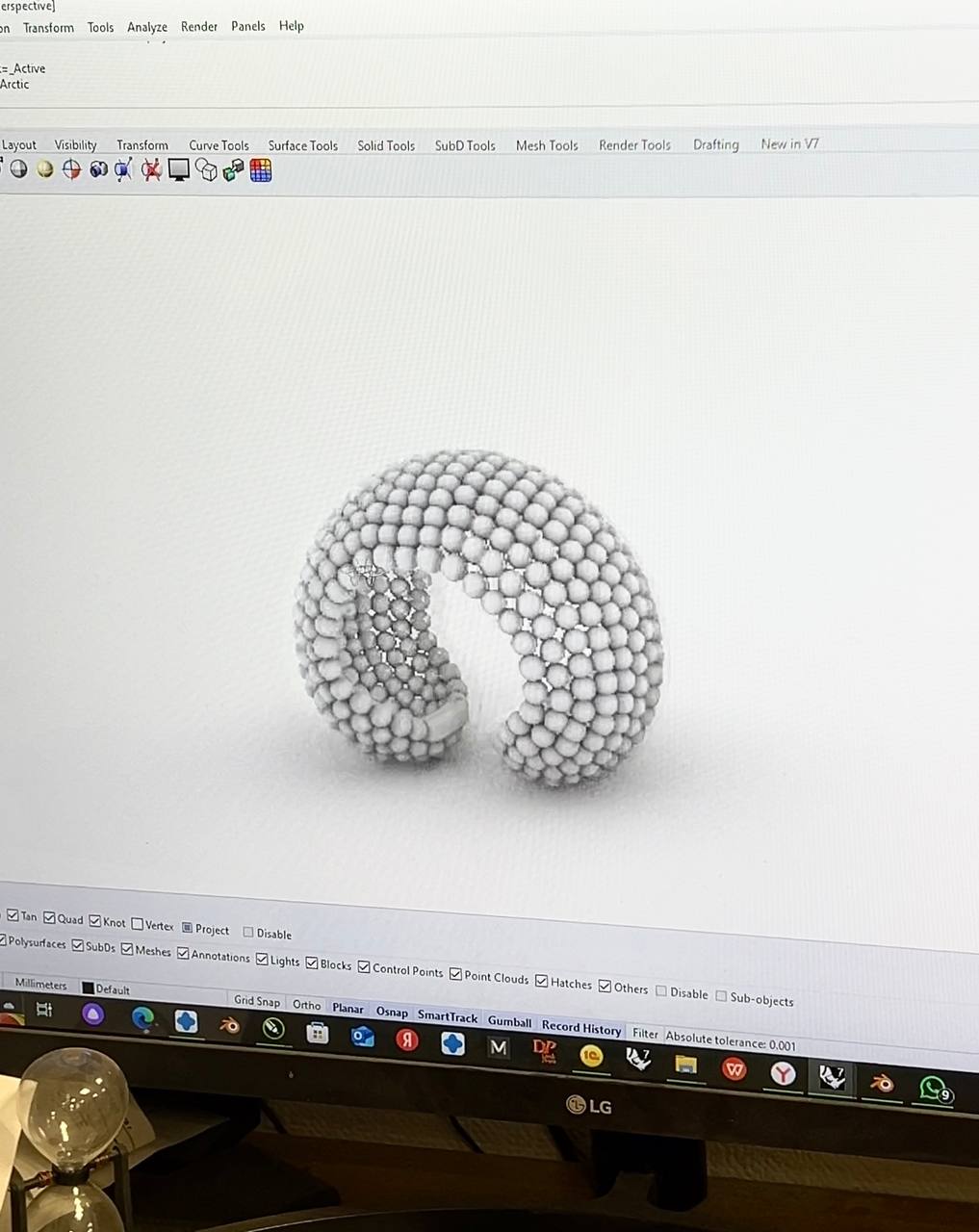This screenshot has width=979, height=1232.
Task: Open Microsoft Store in taskbar
Action: pyautogui.click(x=317, y=1033)
